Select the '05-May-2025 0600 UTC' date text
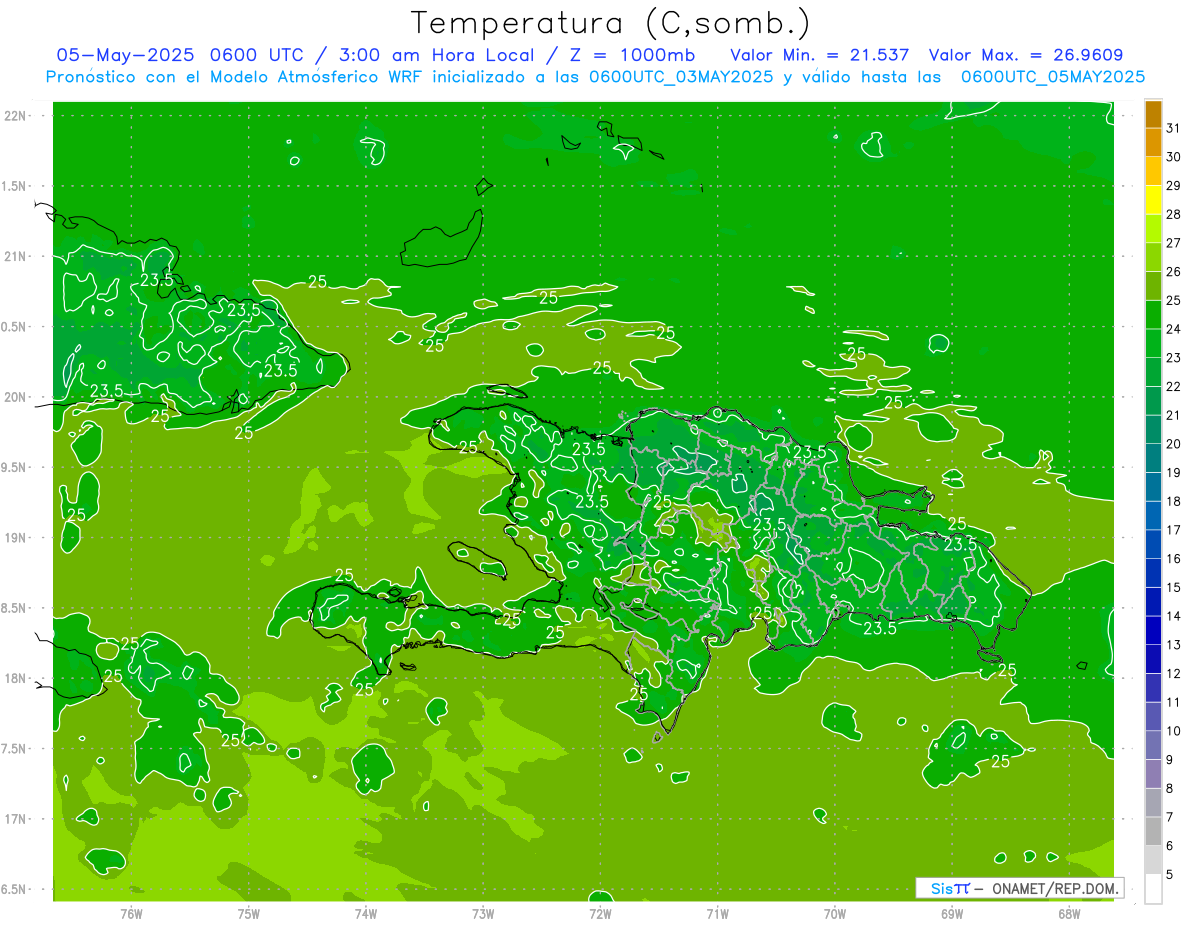 point(176,54)
